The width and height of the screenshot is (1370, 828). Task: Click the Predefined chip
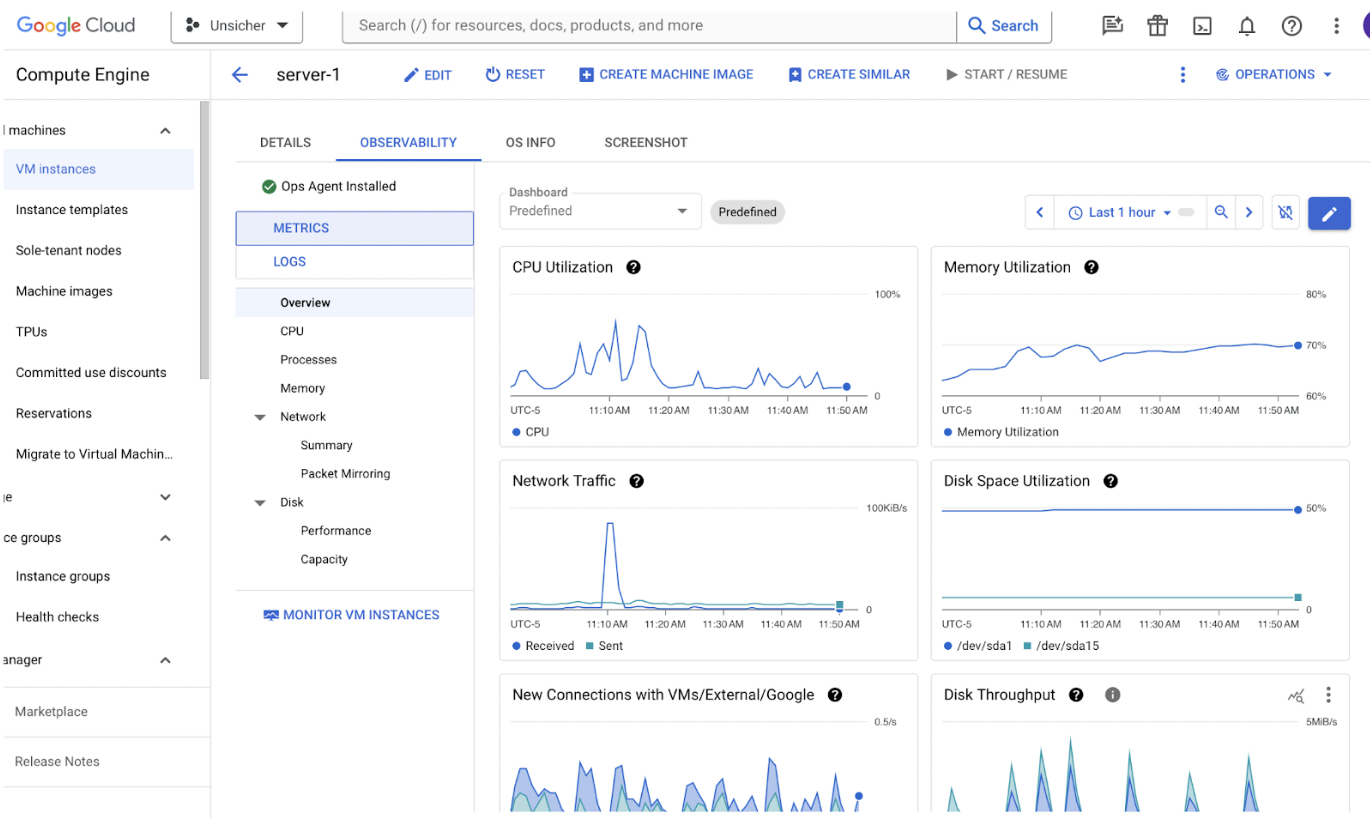point(747,212)
